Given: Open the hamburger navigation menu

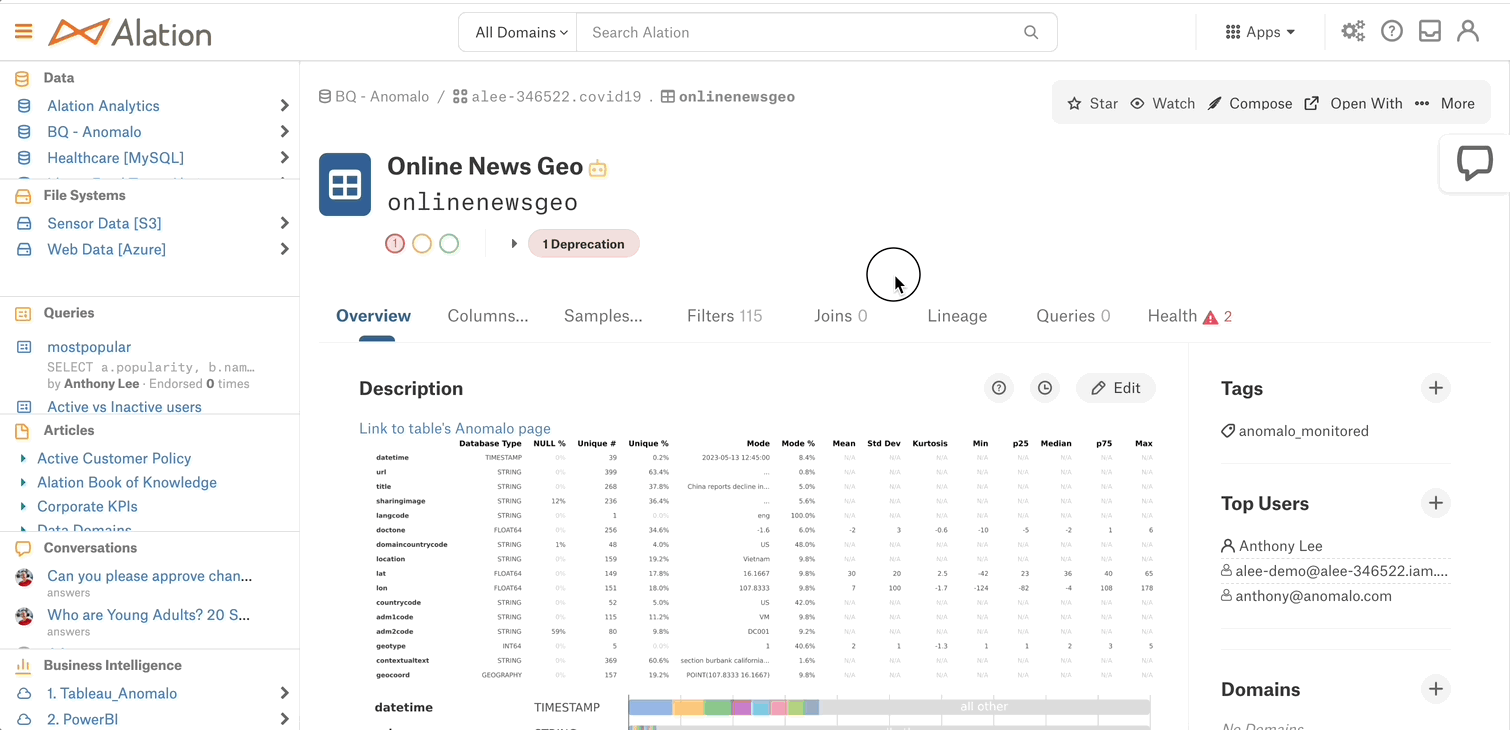Looking at the screenshot, I should pyautogui.click(x=24, y=32).
